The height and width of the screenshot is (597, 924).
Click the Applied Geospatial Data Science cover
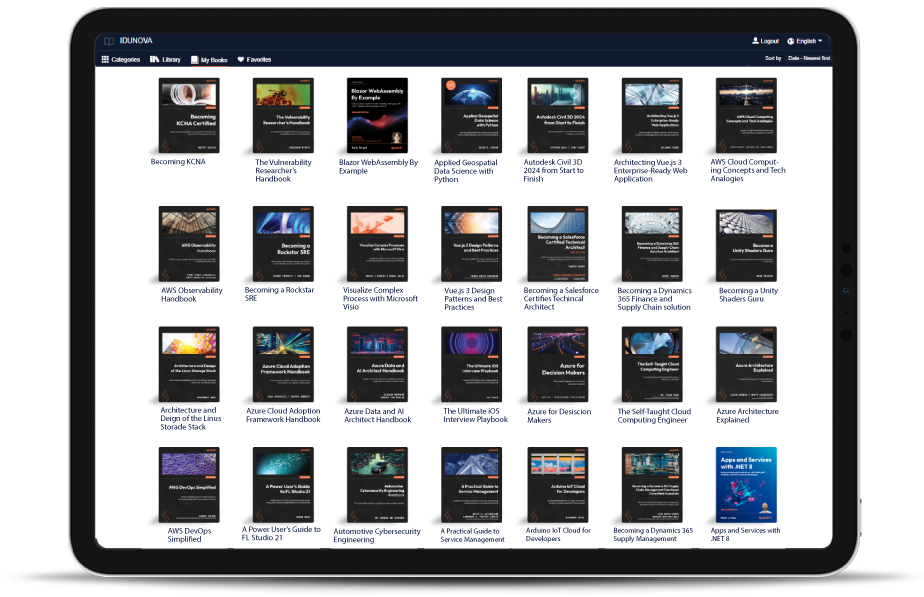click(x=471, y=116)
